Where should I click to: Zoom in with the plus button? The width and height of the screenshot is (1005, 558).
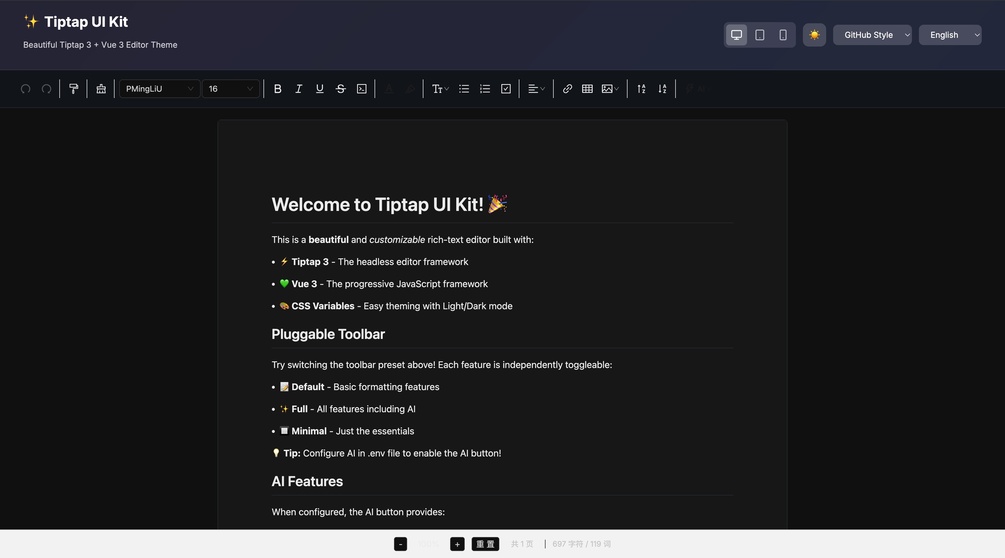coord(457,544)
